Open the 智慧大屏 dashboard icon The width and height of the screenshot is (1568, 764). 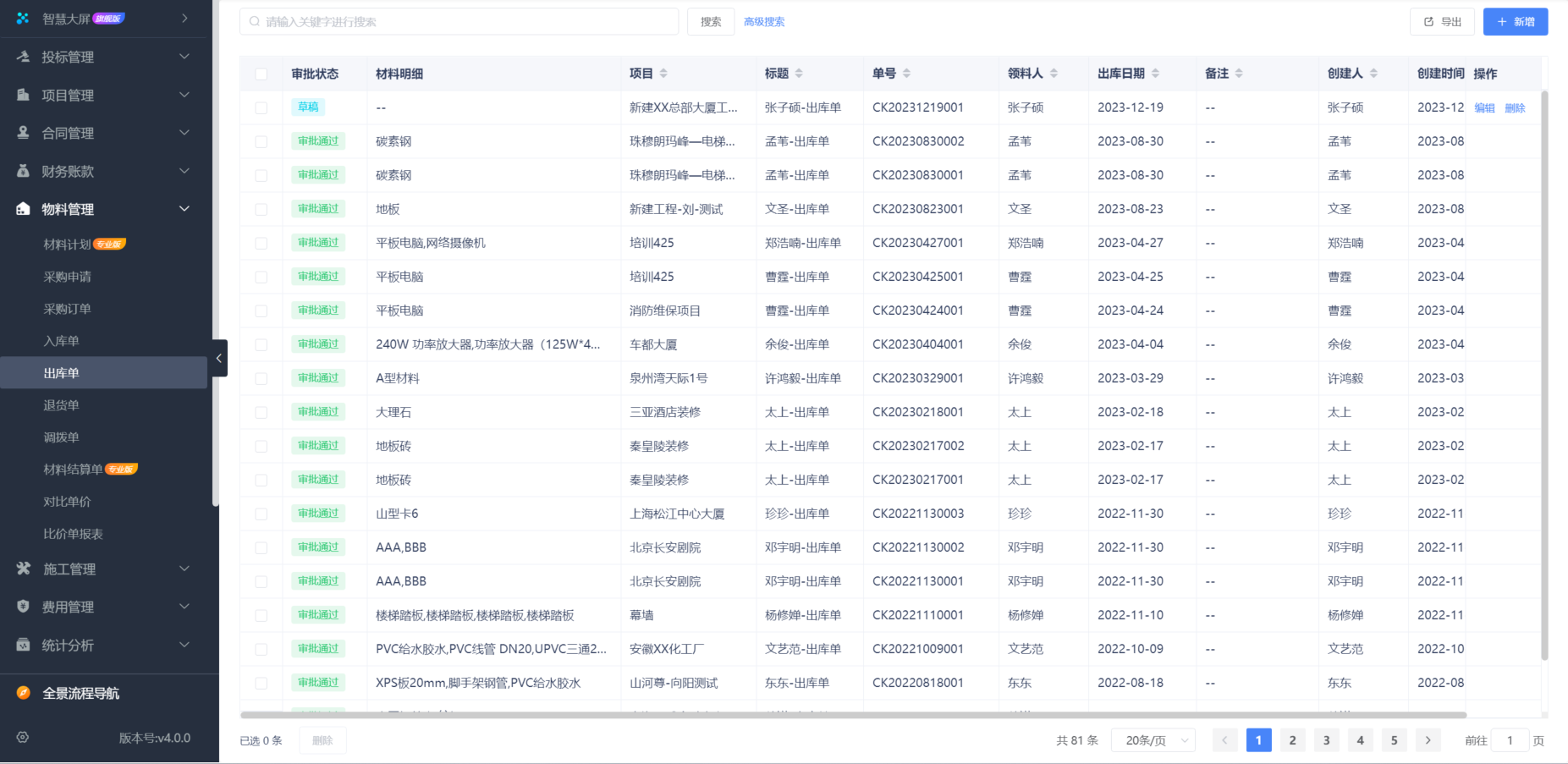coord(20,17)
